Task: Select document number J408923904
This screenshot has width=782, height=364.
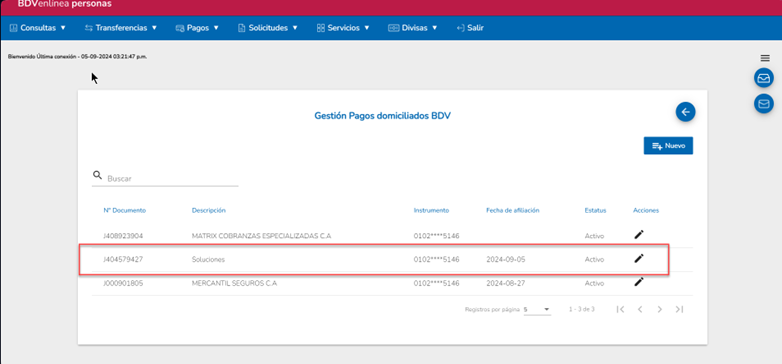Action: pos(123,236)
